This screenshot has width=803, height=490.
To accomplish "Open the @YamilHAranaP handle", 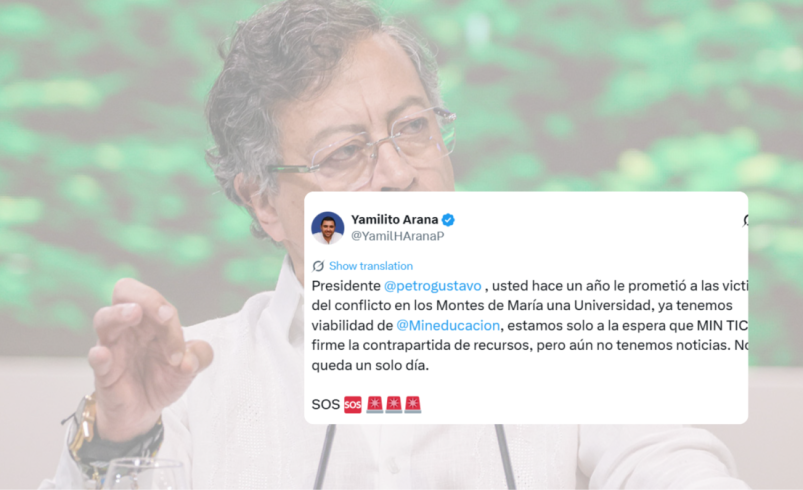I will 397,236.
